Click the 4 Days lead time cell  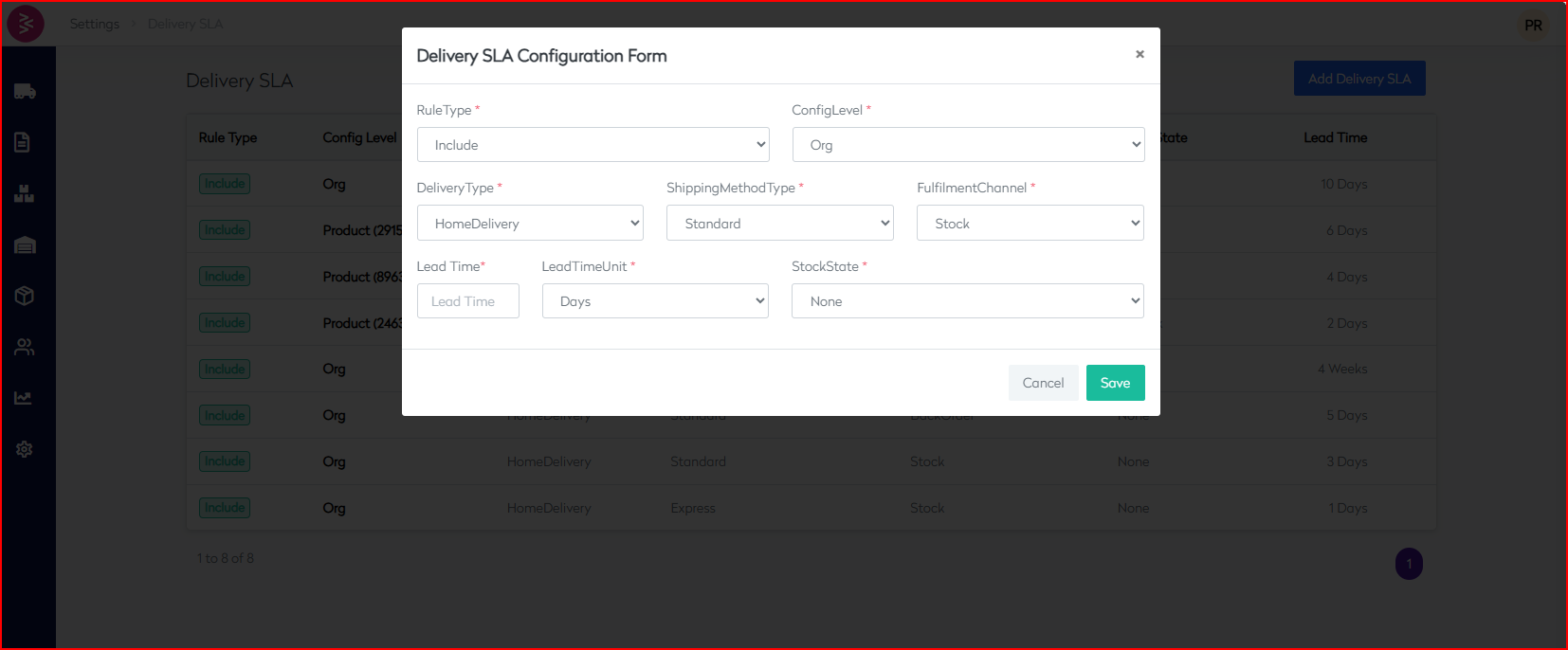pyautogui.click(x=1346, y=277)
